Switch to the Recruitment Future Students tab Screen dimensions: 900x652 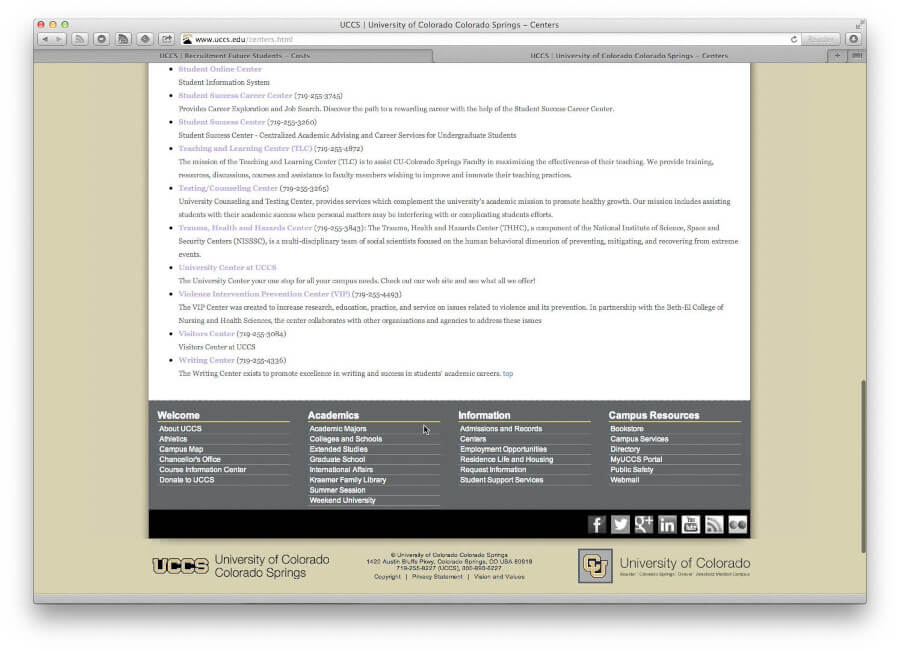coord(234,56)
